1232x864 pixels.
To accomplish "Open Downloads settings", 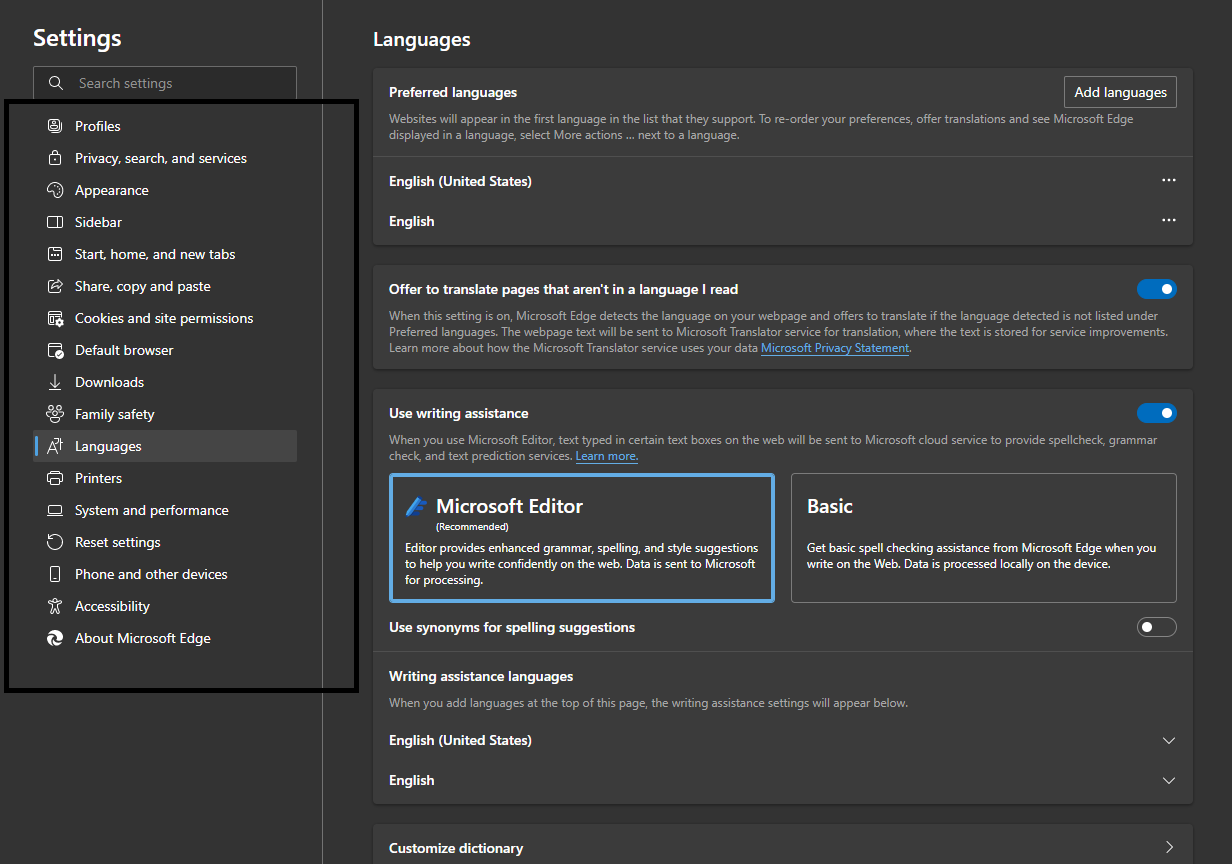I will (x=165, y=382).
